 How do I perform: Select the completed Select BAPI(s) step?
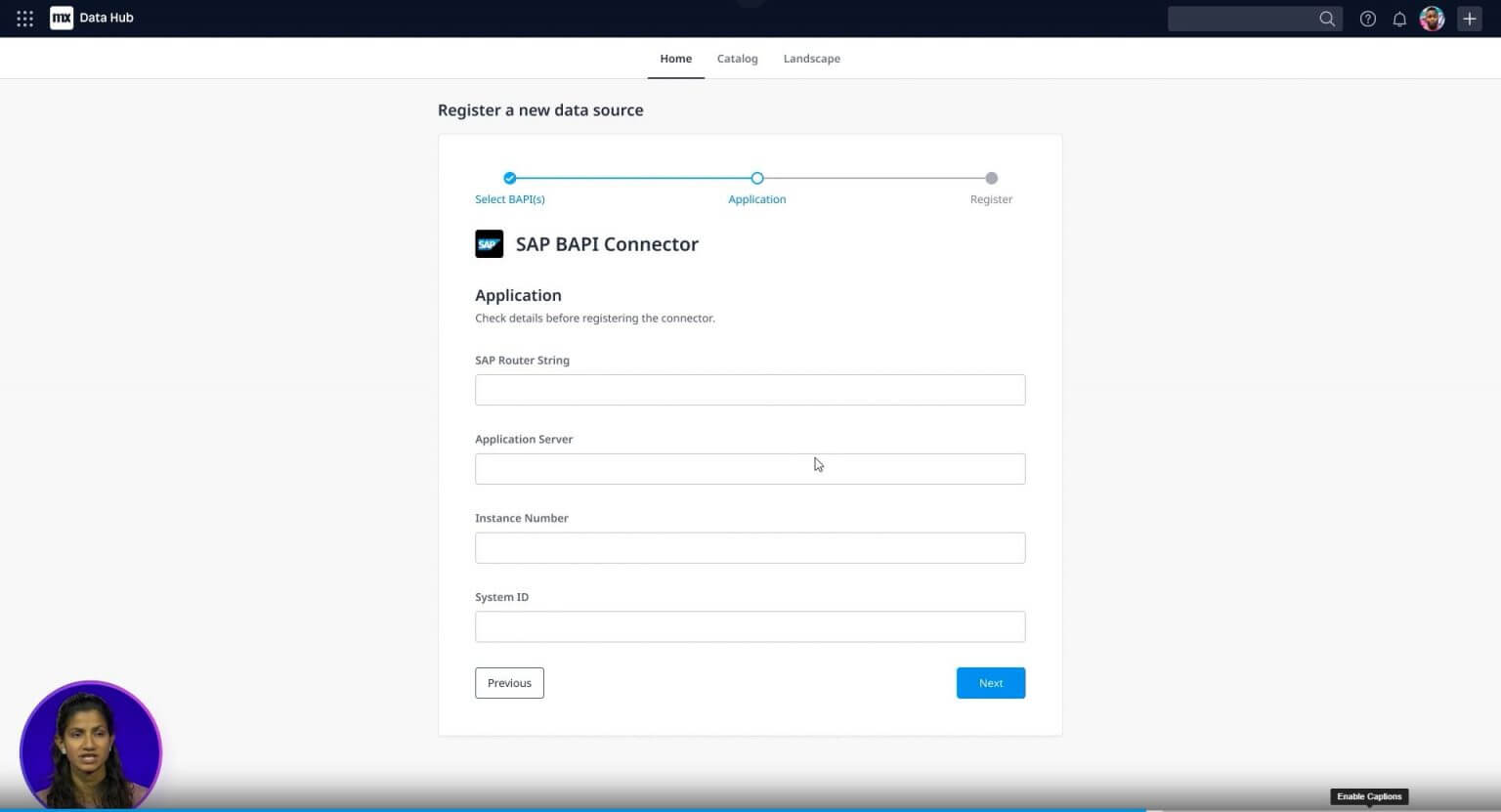509,178
